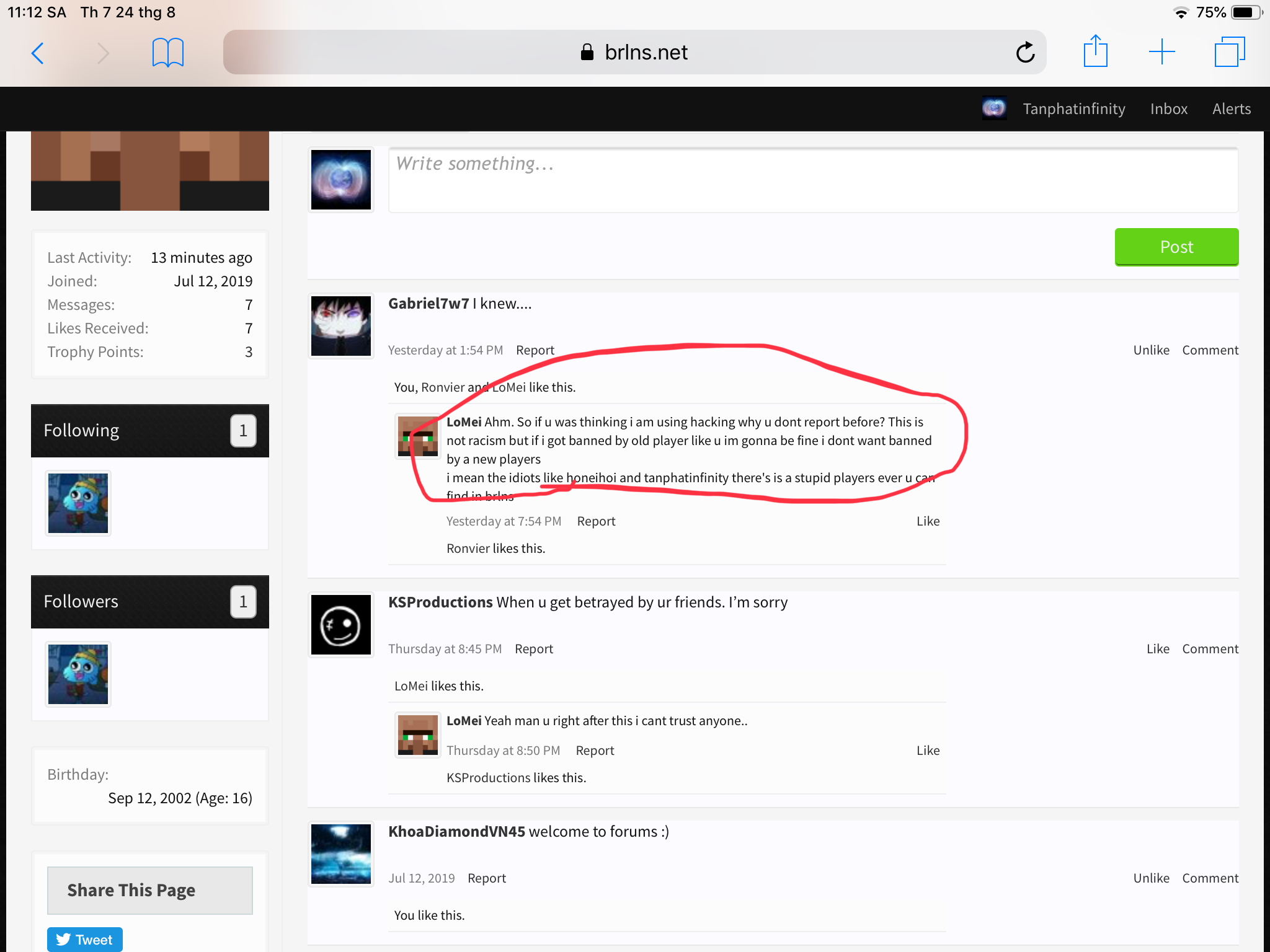Open the Followers count badge
The height and width of the screenshot is (952, 1270).
point(243,602)
